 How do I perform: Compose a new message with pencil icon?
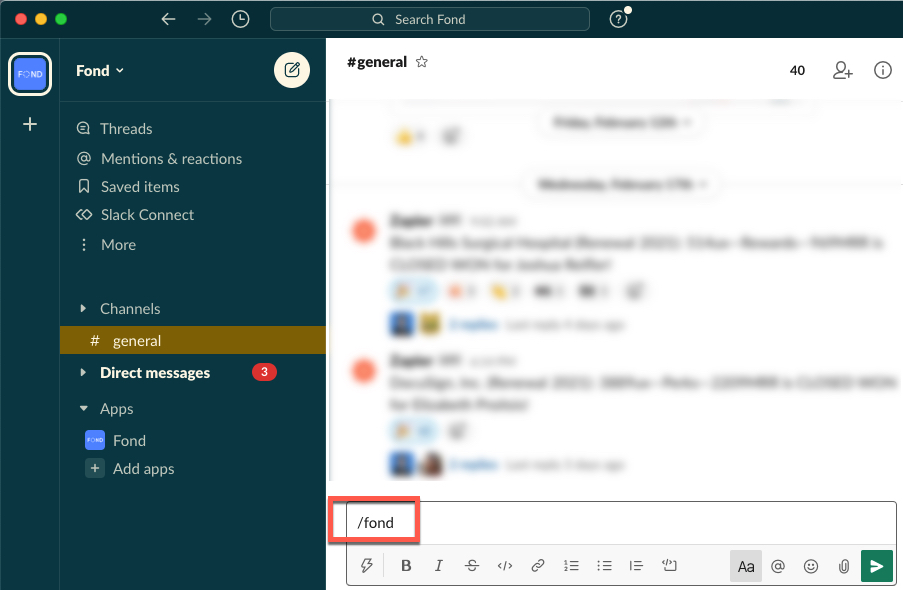[292, 70]
